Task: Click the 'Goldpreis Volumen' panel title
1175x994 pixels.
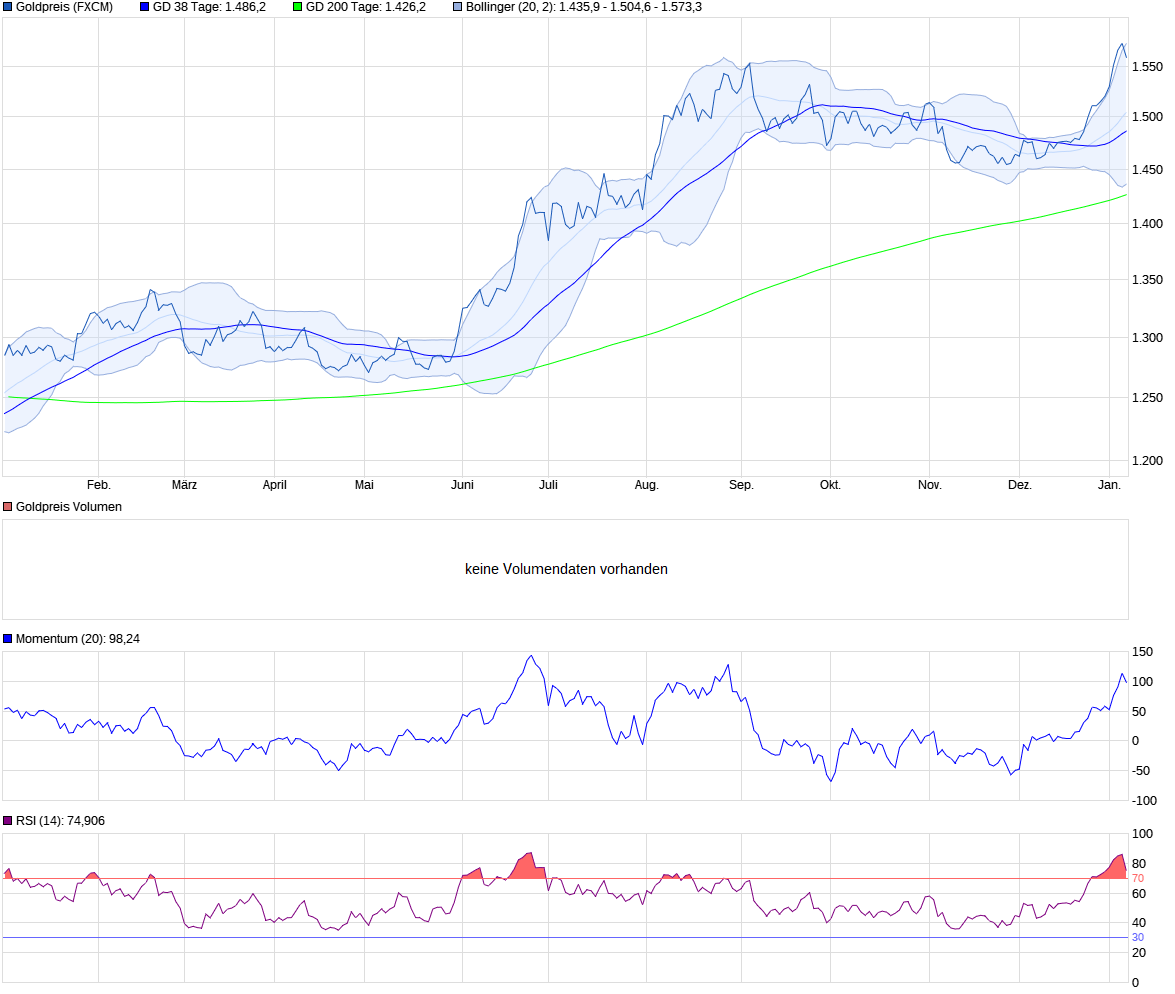Action: [69, 507]
